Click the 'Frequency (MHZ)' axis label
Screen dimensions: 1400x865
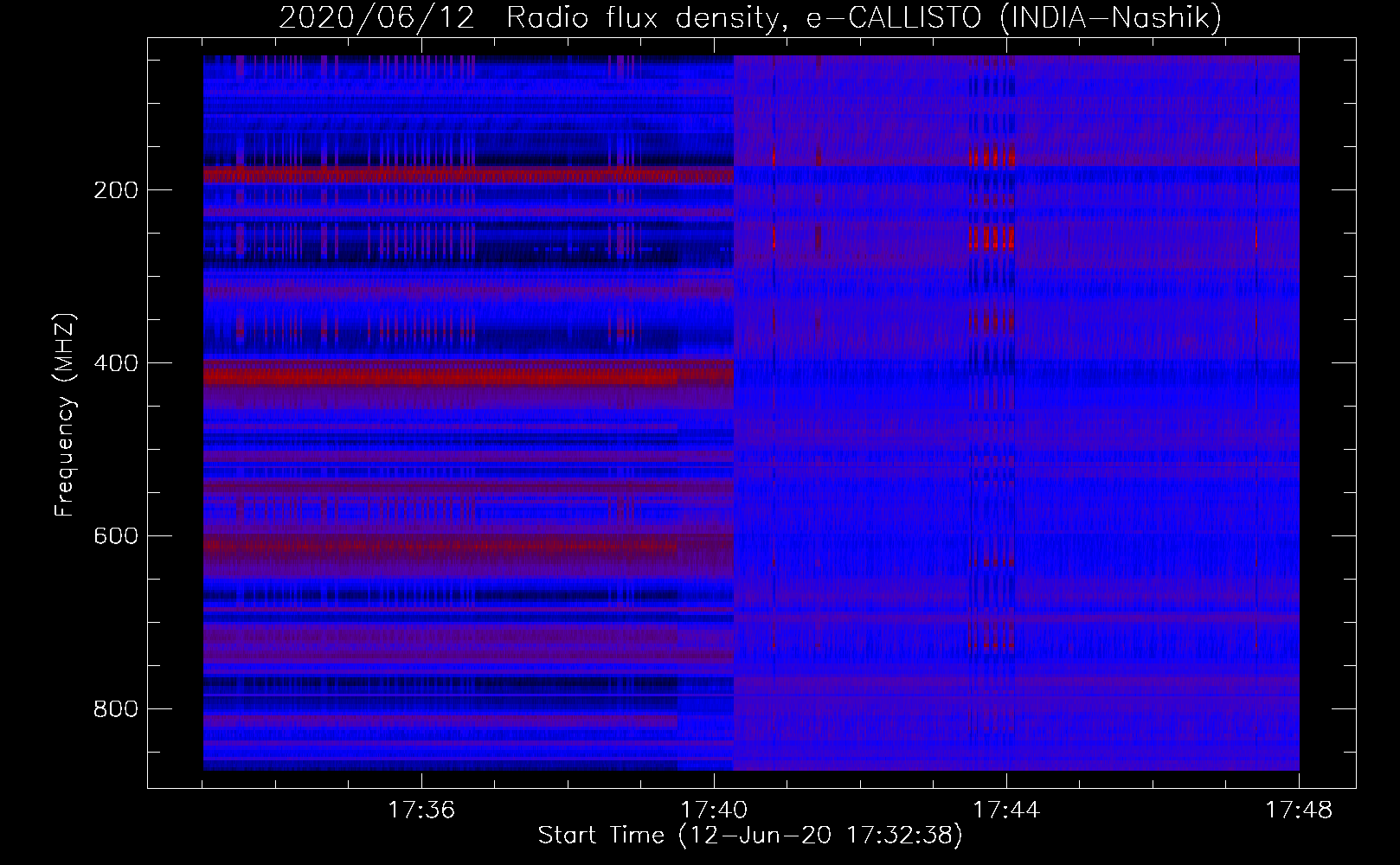(66, 415)
